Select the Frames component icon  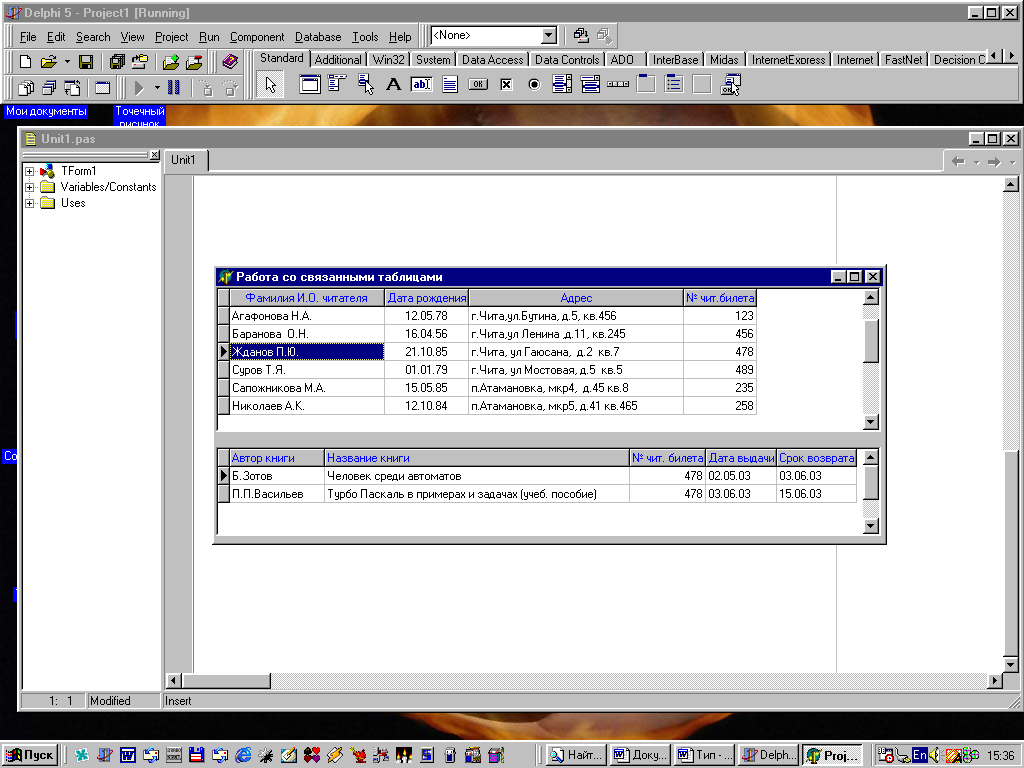pos(310,84)
